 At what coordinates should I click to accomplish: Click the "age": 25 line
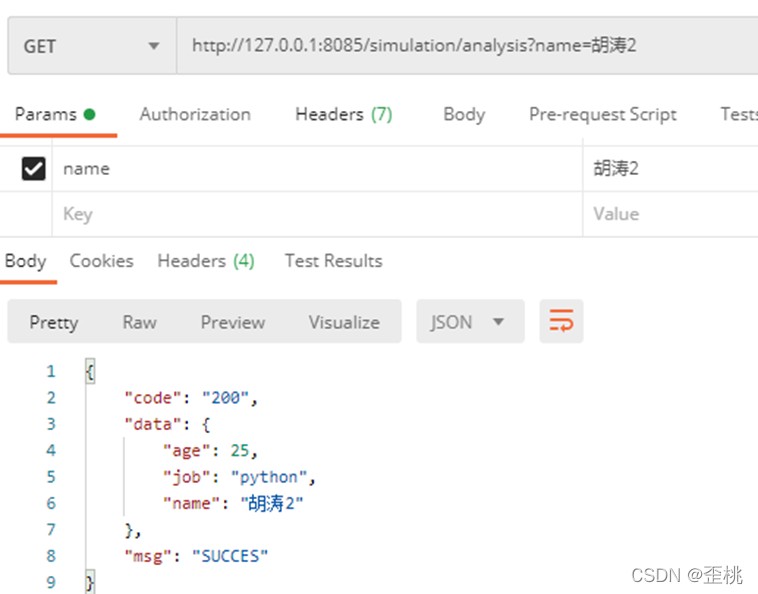[210, 451]
